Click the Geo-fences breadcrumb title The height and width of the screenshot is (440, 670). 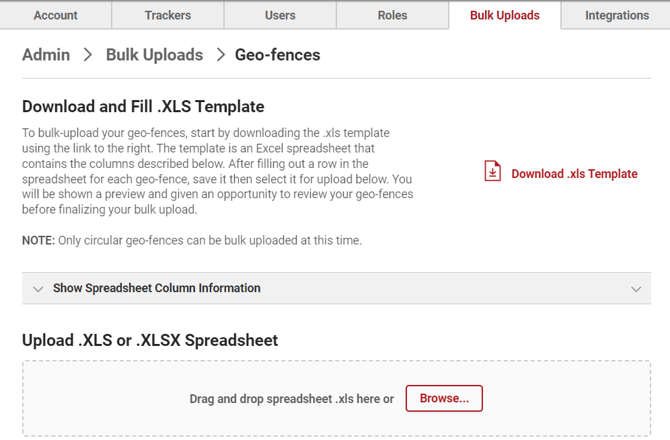278,55
